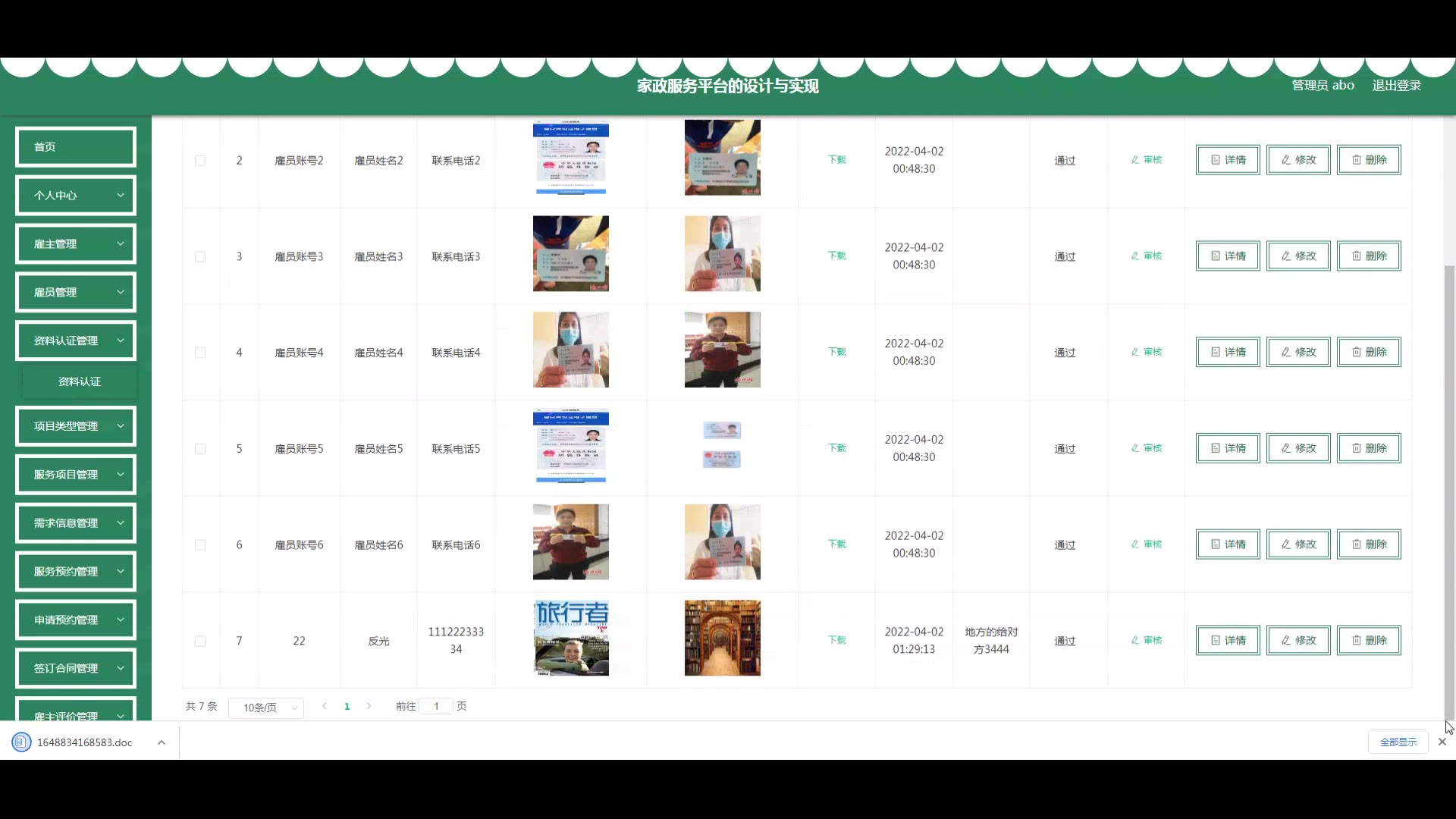This screenshot has width=1456, height=819.
Task: Open the 旅行者 magazine thumbnail in row 7
Action: (571, 639)
